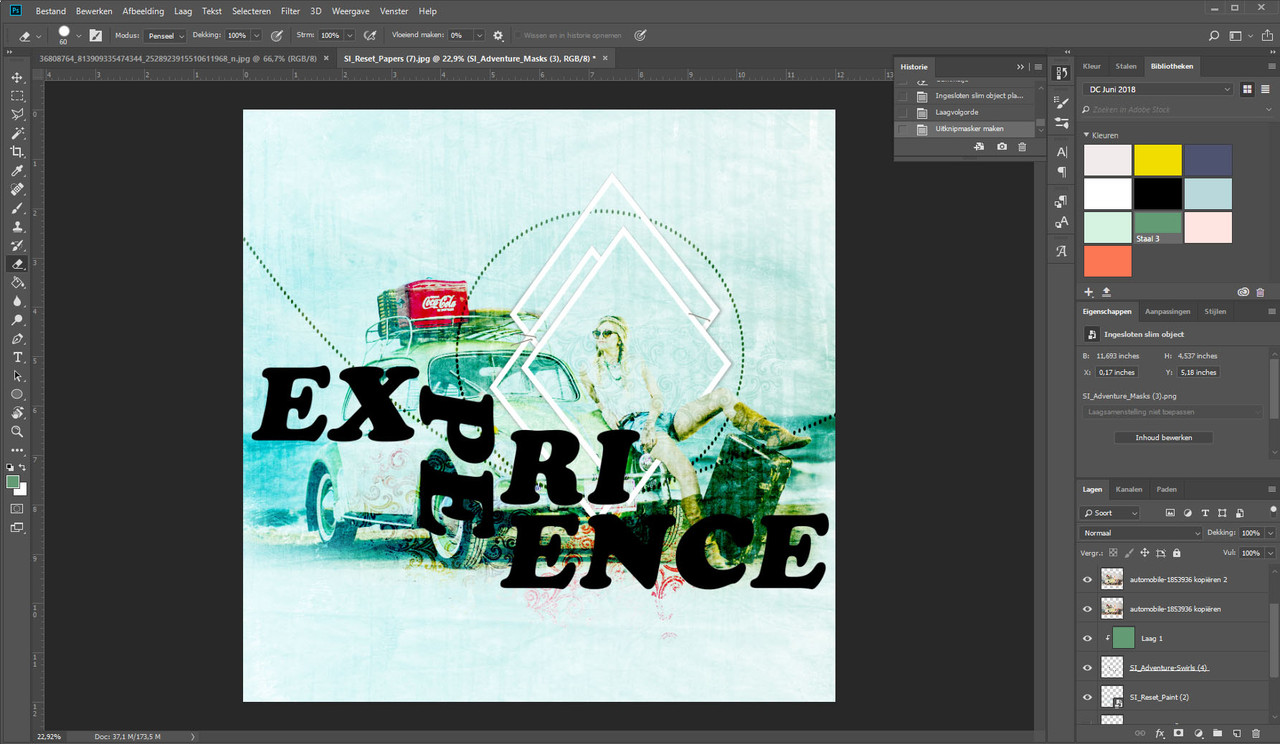Open the DC Juni 2018 library dropdown

[x=1158, y=89]
